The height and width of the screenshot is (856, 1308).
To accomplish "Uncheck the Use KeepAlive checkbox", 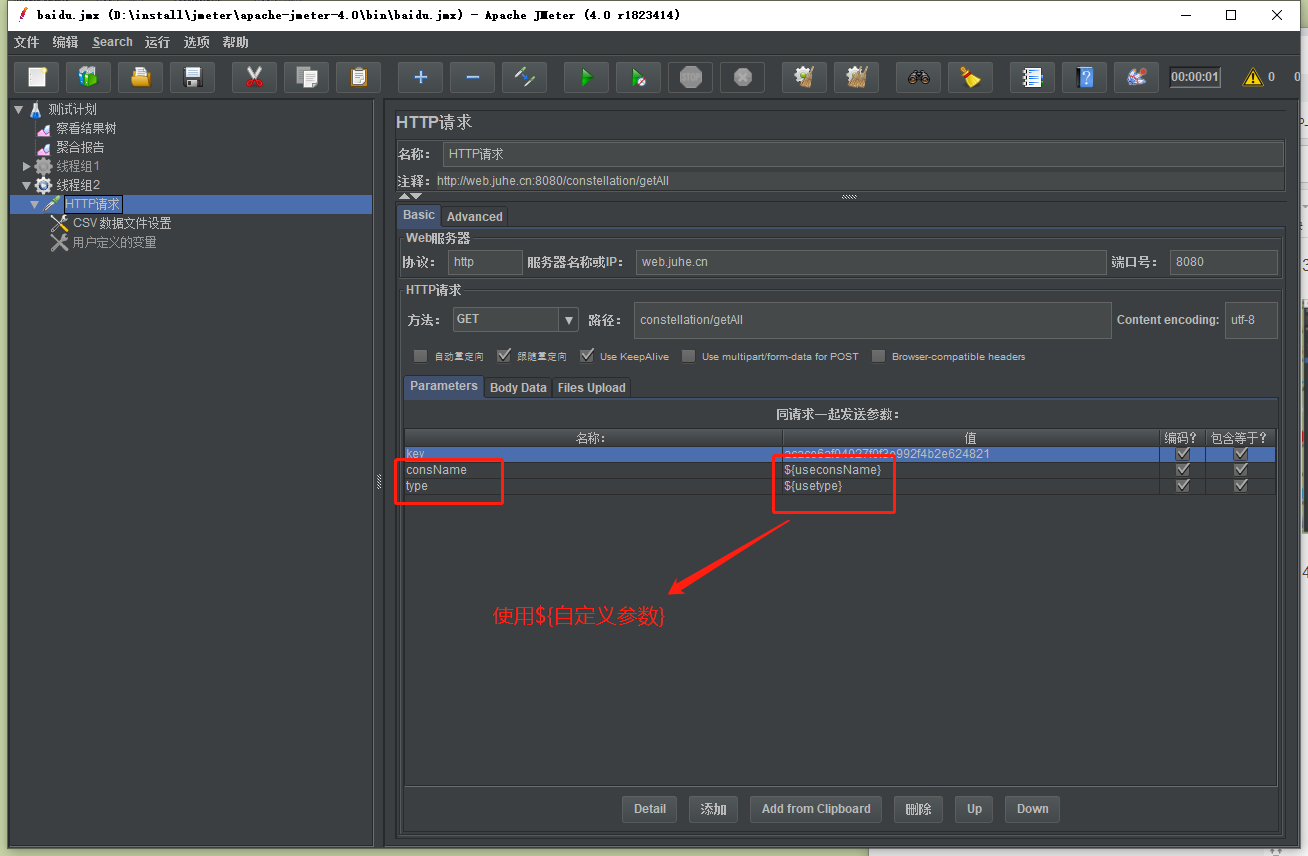I will tap(587, 356).
